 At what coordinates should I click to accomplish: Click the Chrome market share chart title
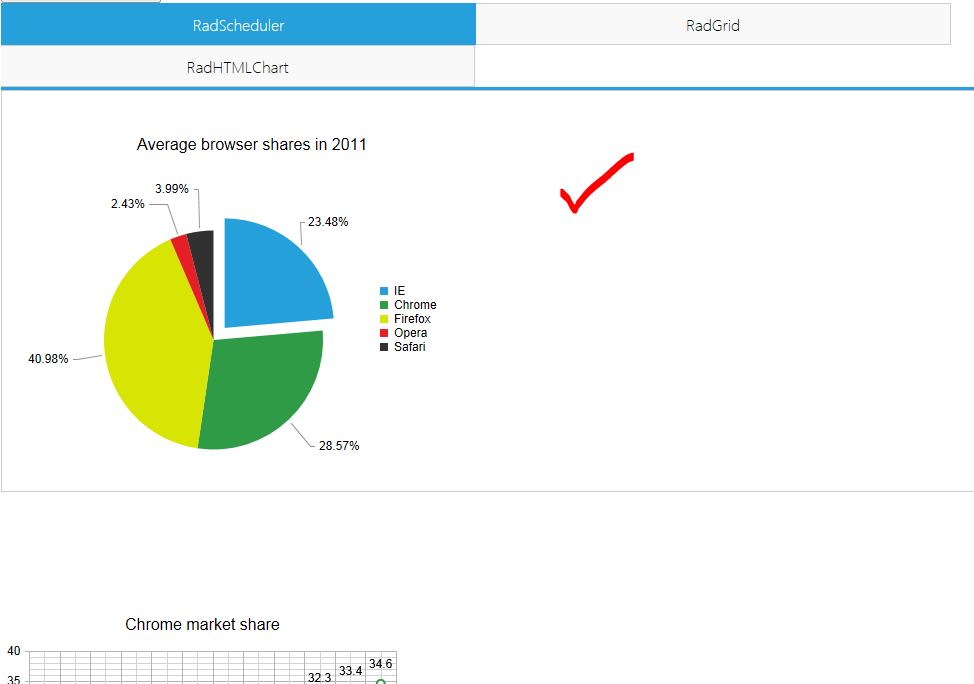203,624
